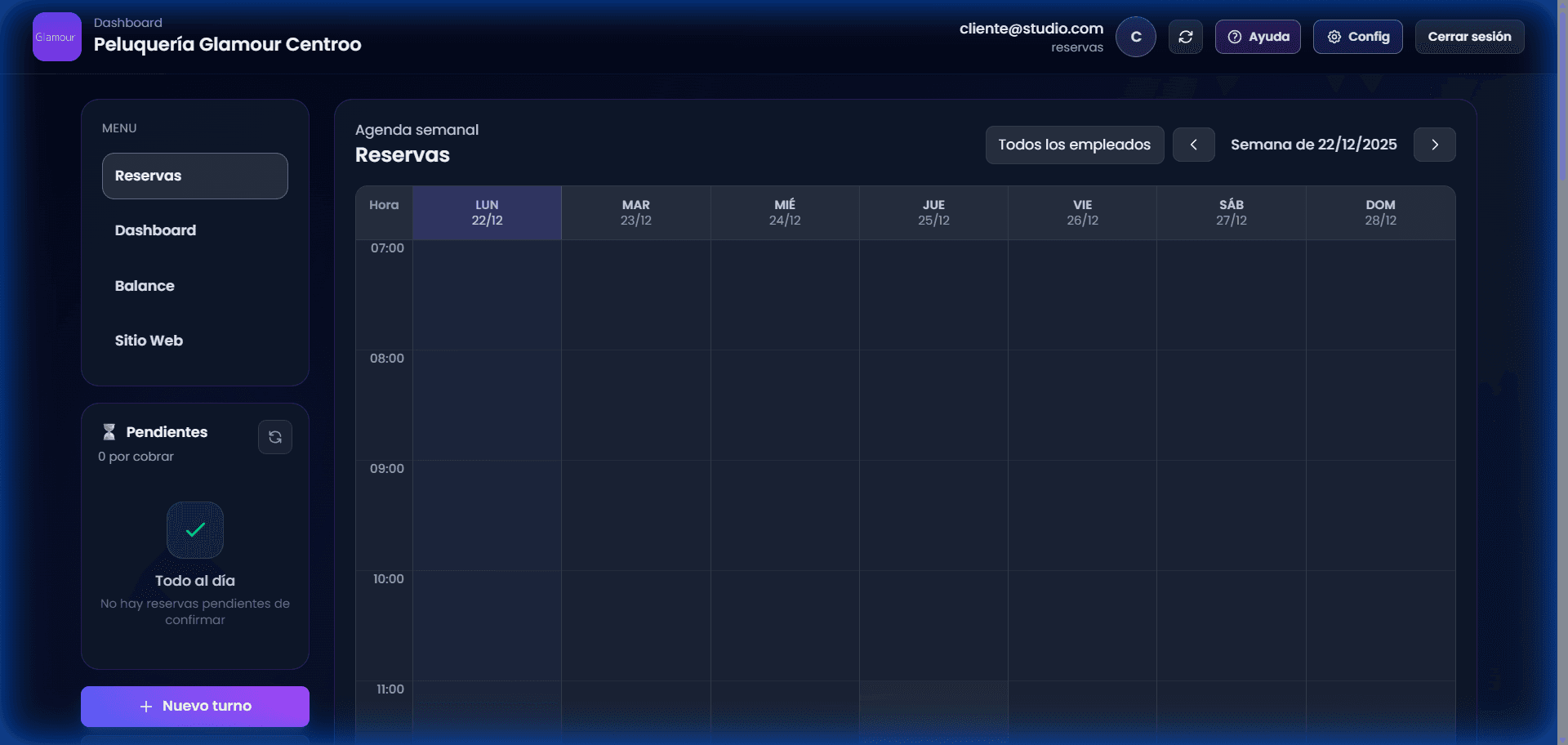Image resolution: width=1568 pixels, height=745 pixels.
Task: Click the cliente@studio.com account label
Action: tap(1031, 27)
